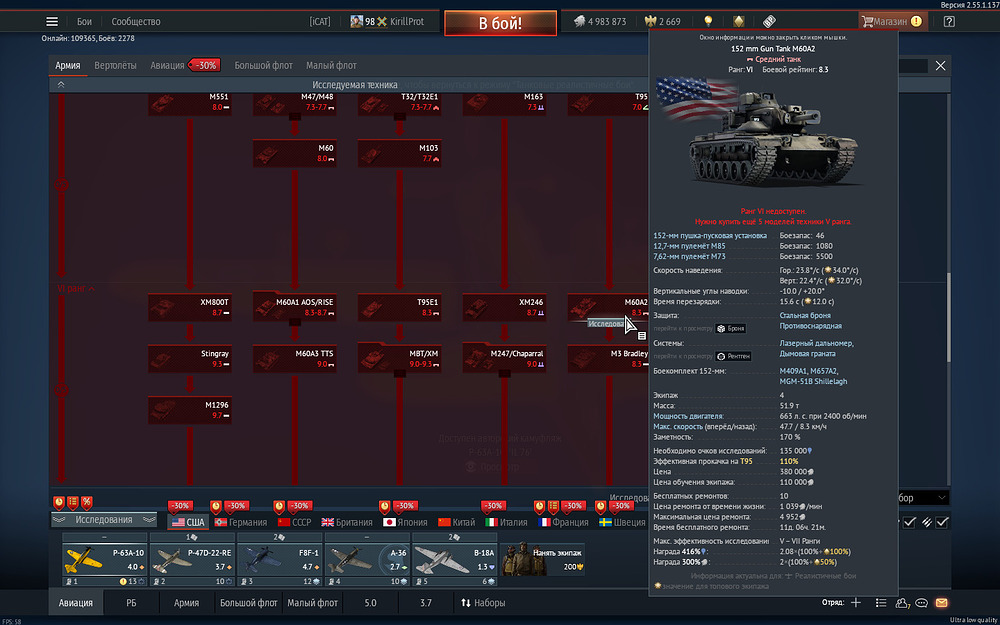Select the XM800T vehicle card
The width and height of the screenshot is (1000, 625).
[x=189, y=307]
